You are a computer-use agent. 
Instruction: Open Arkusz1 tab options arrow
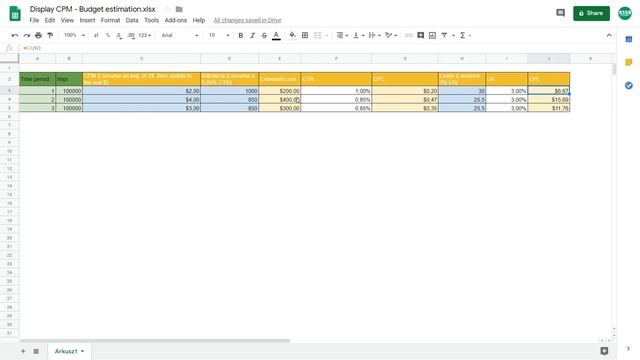[x=82, y=351]
